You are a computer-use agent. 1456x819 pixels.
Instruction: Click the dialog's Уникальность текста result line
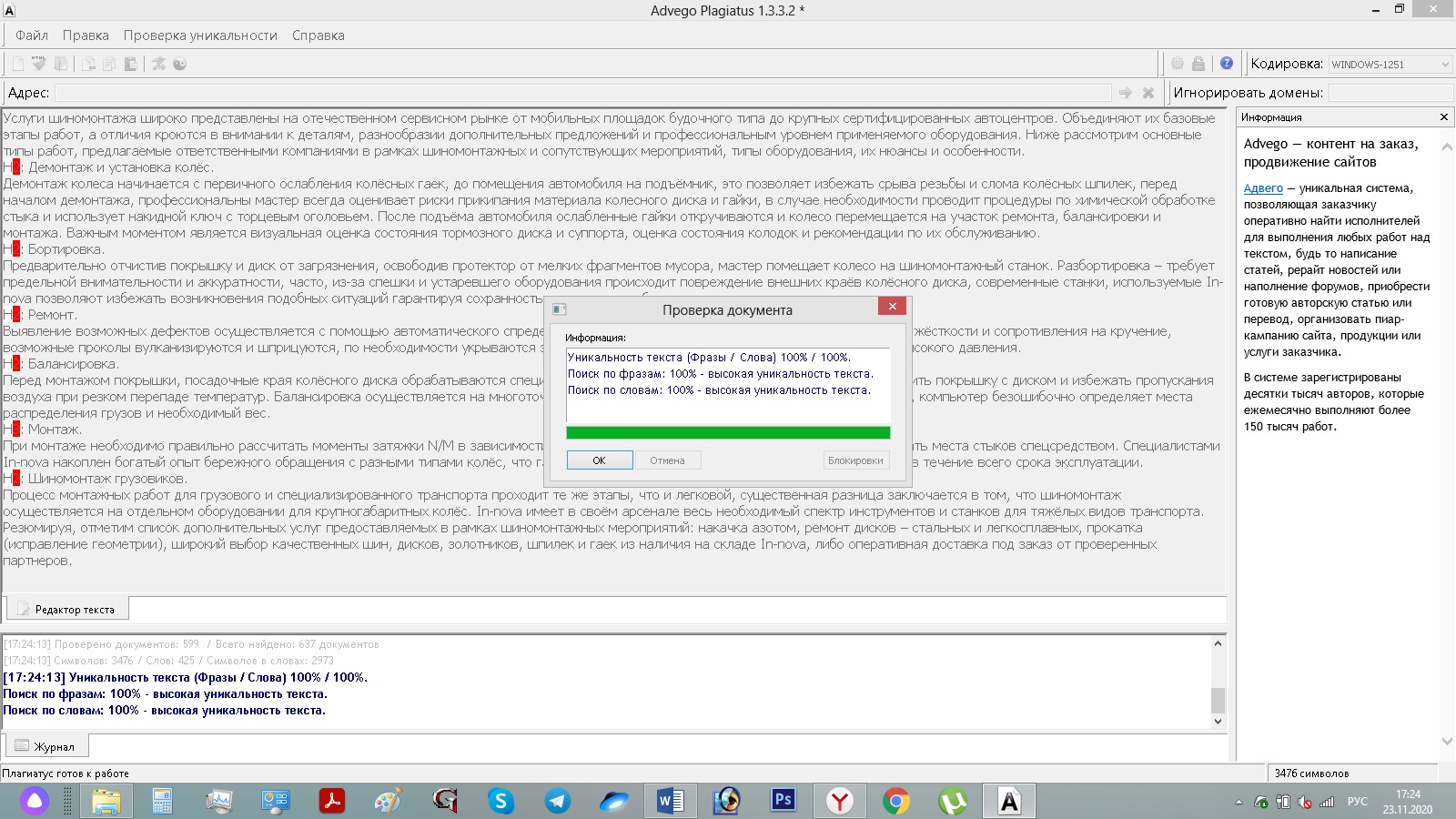[x=709, y=358]
